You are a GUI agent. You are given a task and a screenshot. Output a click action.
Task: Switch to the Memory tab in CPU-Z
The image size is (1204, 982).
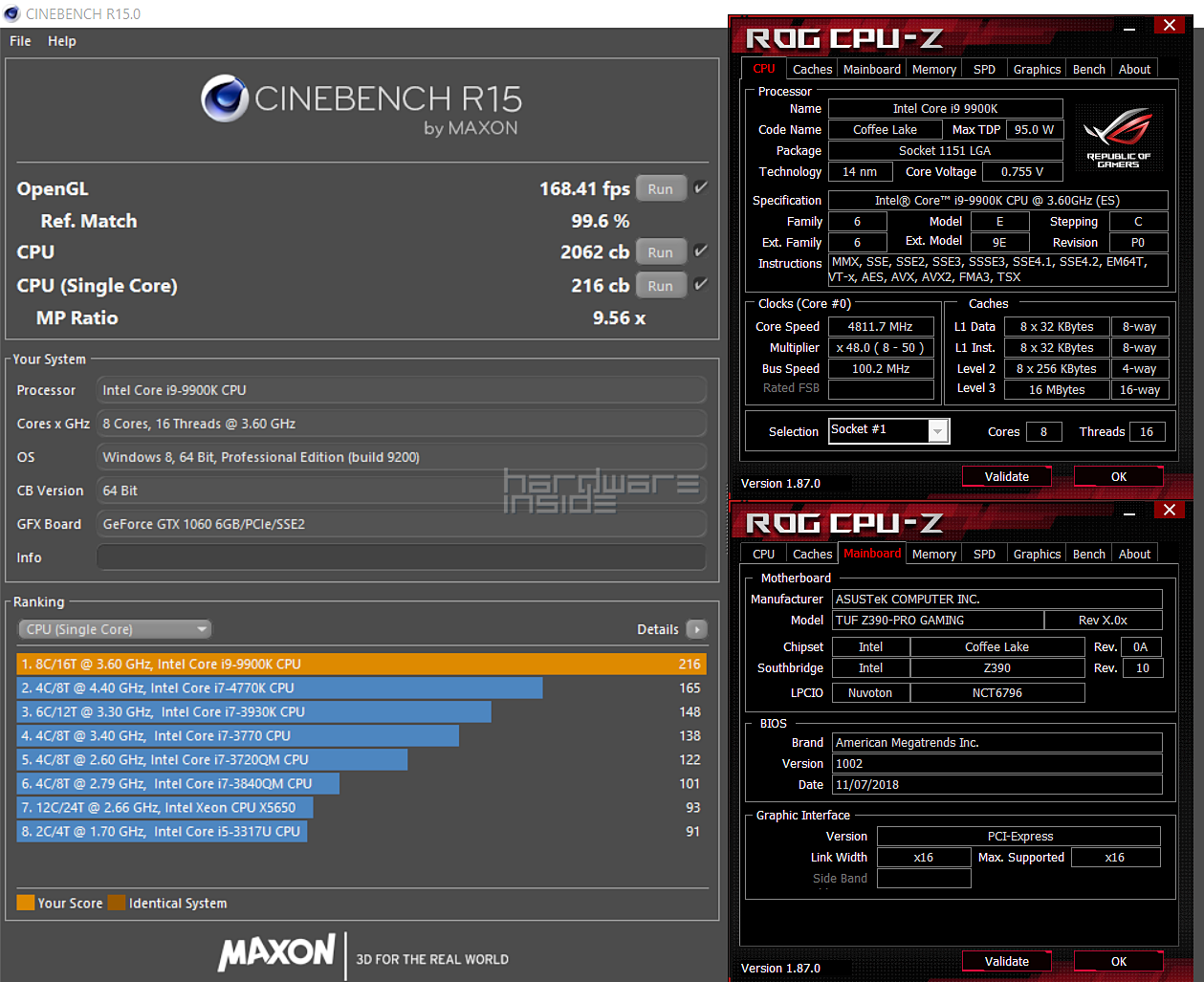click(x=933, y=68)
